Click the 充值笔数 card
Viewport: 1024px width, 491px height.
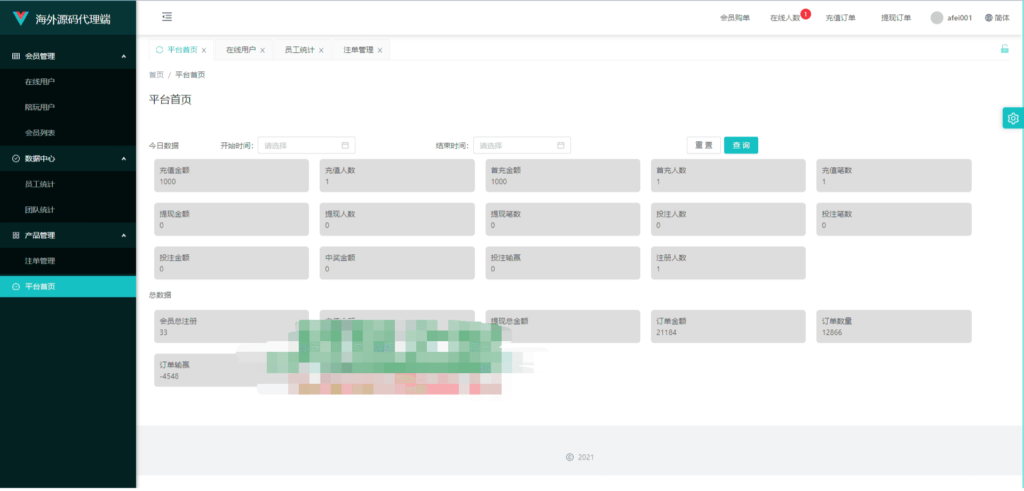[894, 176]
